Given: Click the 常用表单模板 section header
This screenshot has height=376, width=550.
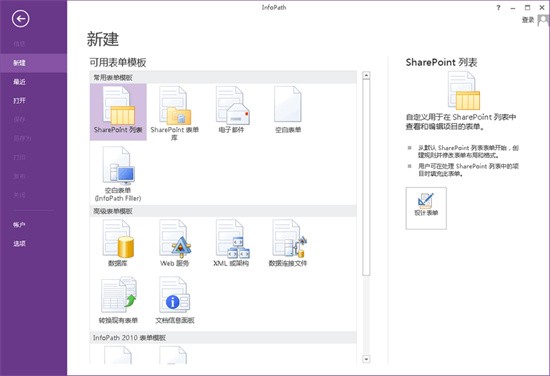Looking at the screenshot, I should (223, 78).
